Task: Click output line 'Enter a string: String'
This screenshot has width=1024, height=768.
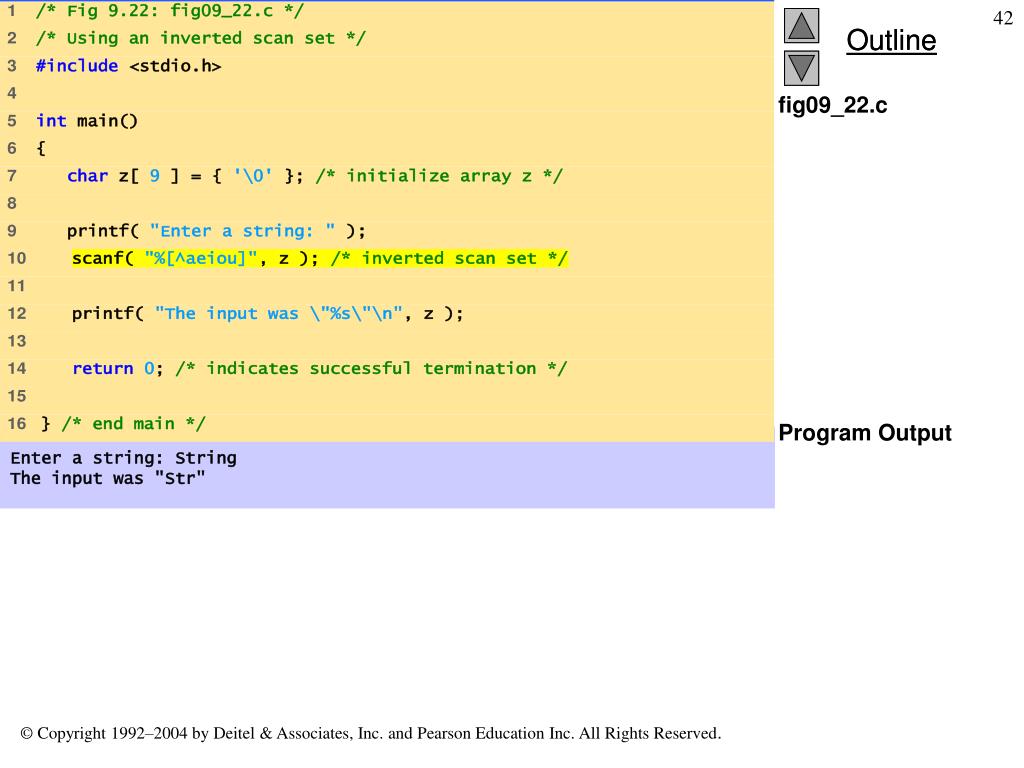Action: tap(123, 458)
